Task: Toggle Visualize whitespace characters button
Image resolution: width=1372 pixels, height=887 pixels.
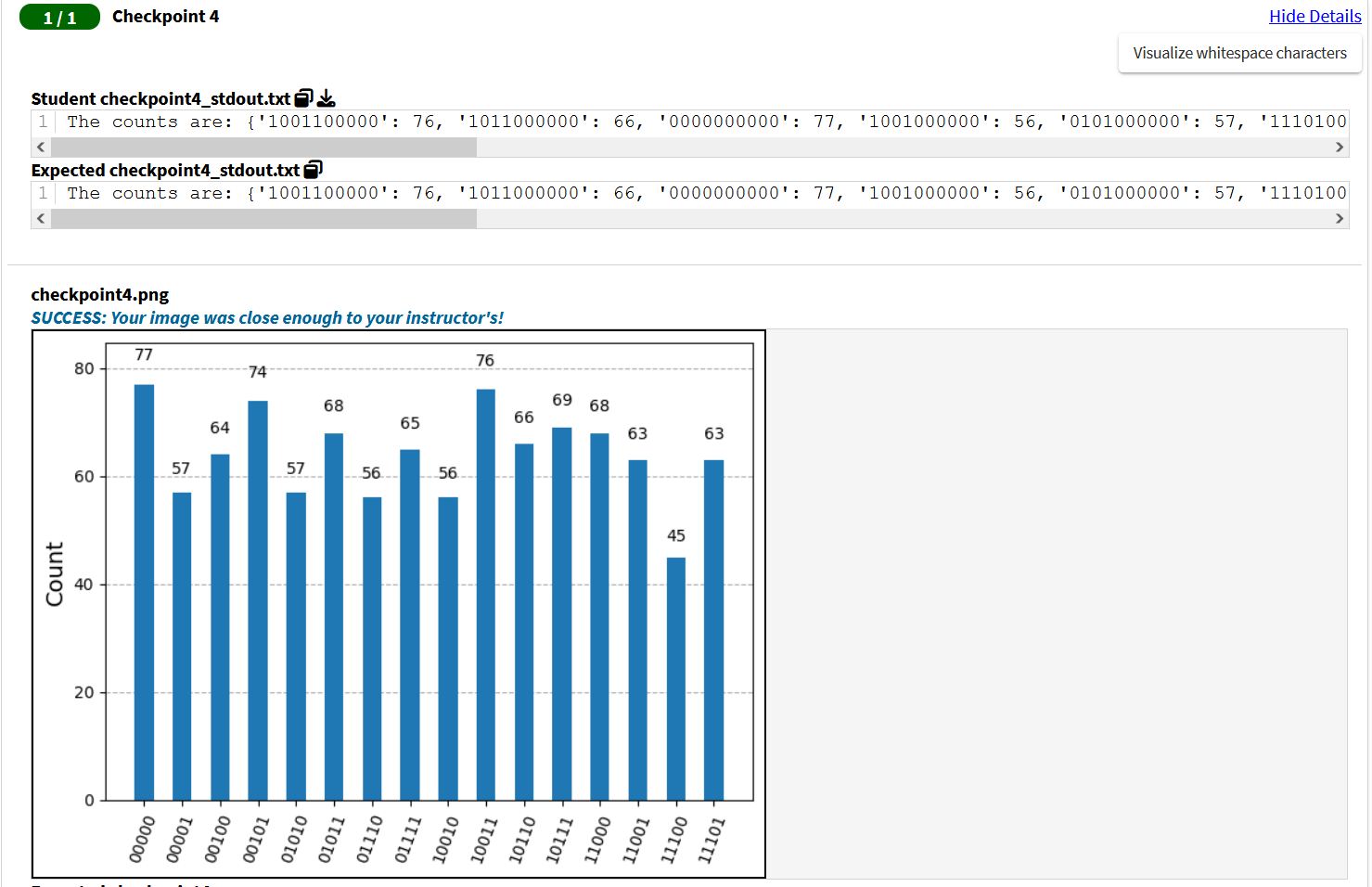Action: [1239, 53]
